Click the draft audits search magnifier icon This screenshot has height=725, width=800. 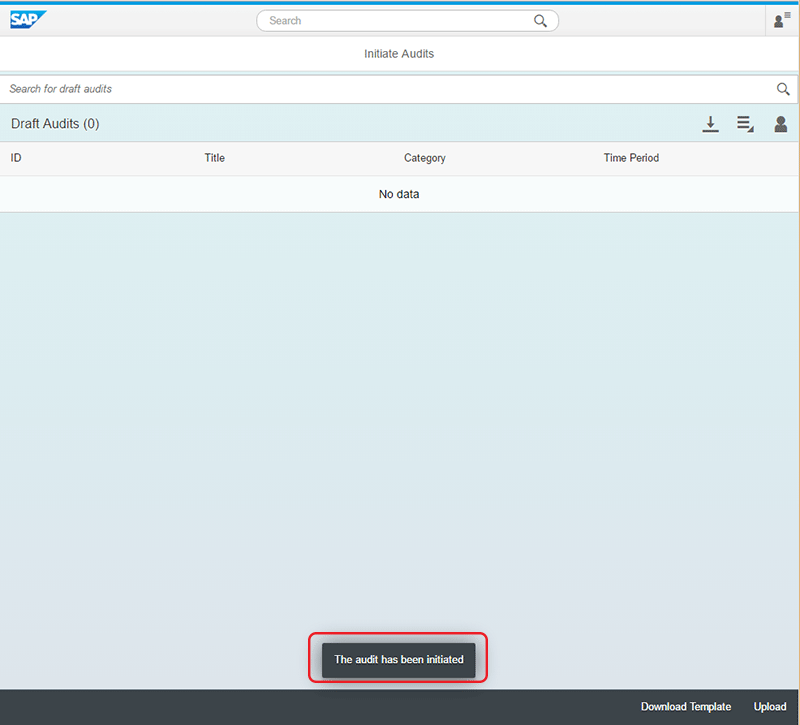(x=783, y=89)
